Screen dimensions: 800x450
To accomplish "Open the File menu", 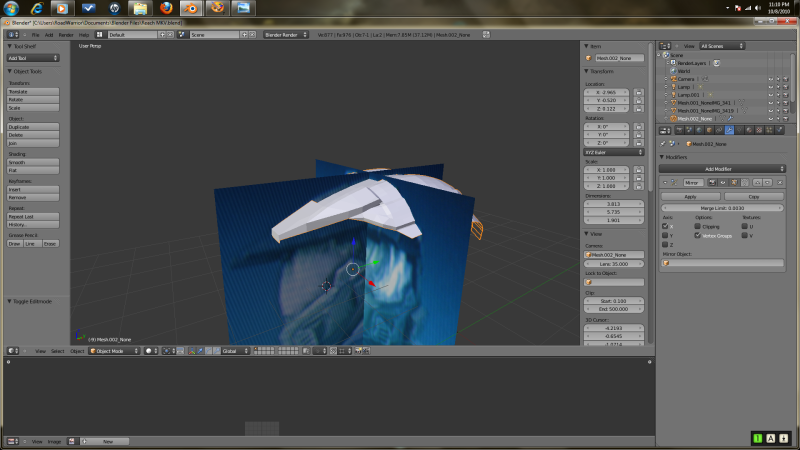I will pos(35,35).
